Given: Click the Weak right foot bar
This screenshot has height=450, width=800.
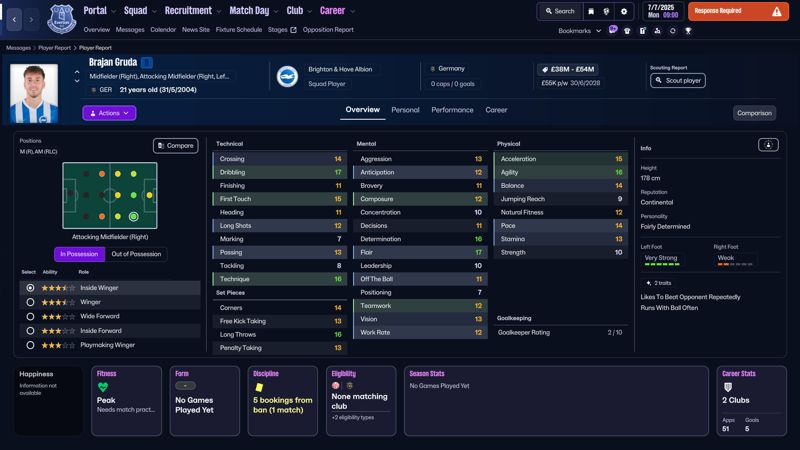Looking at the screenshot, I should click(735, 264).
